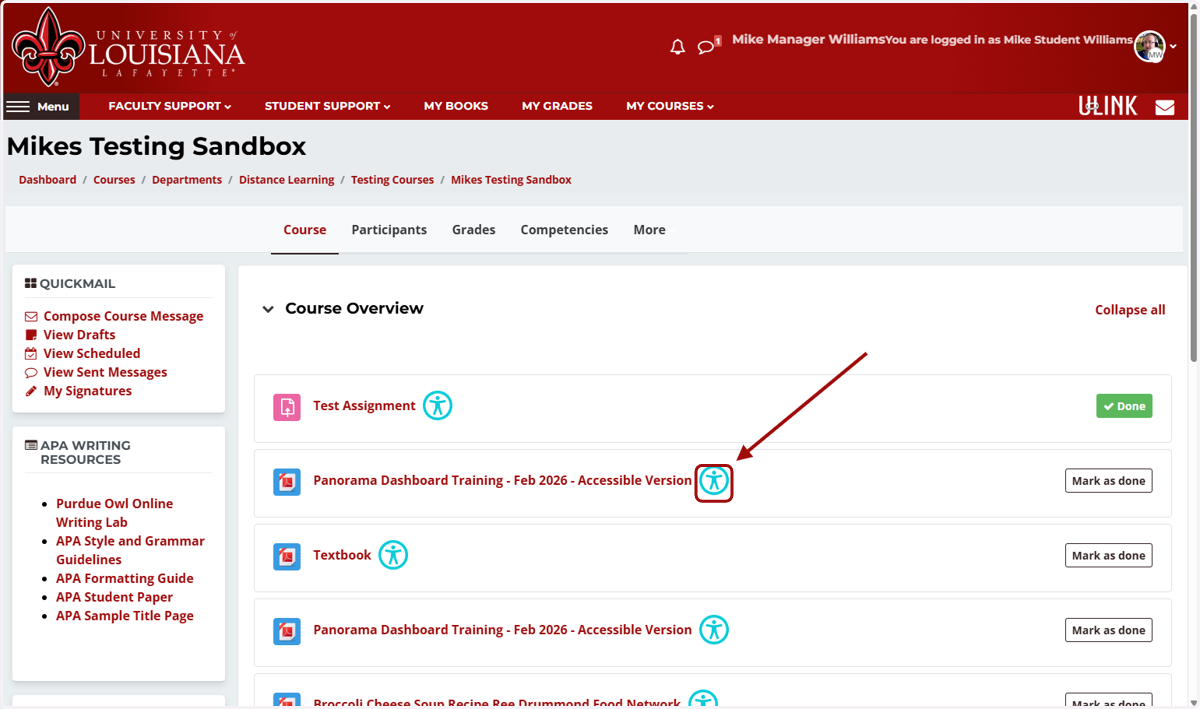Click accessibility icon of the Panorama row below Textbook

714,630
